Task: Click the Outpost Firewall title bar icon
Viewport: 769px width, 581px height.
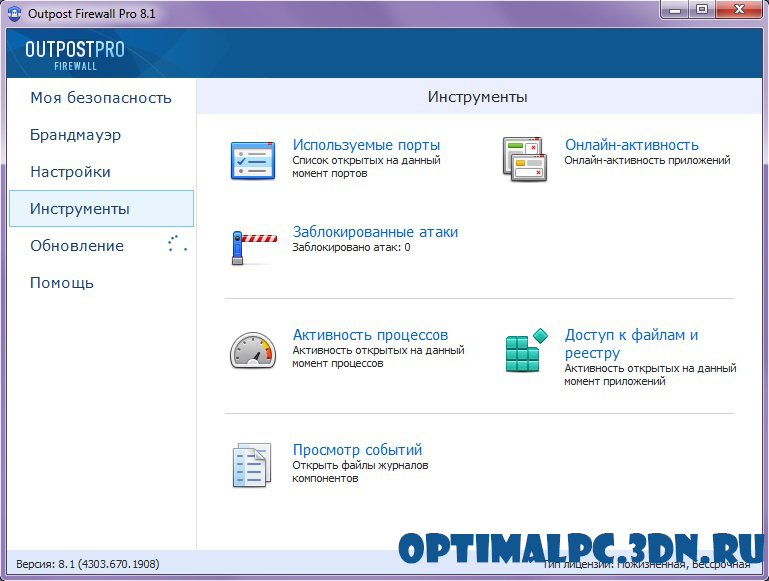Action: click(x=15, y=13)
